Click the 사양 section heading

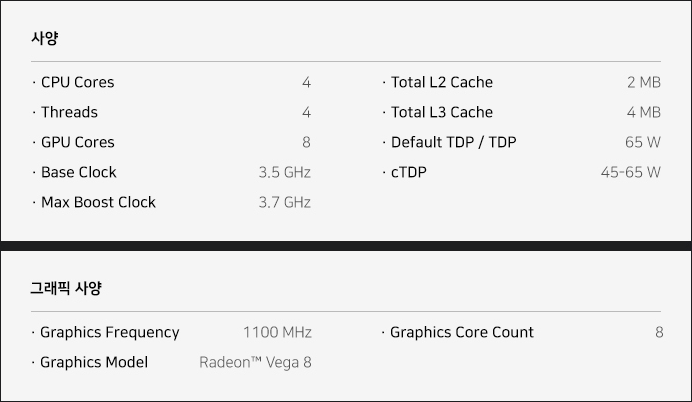45,39
